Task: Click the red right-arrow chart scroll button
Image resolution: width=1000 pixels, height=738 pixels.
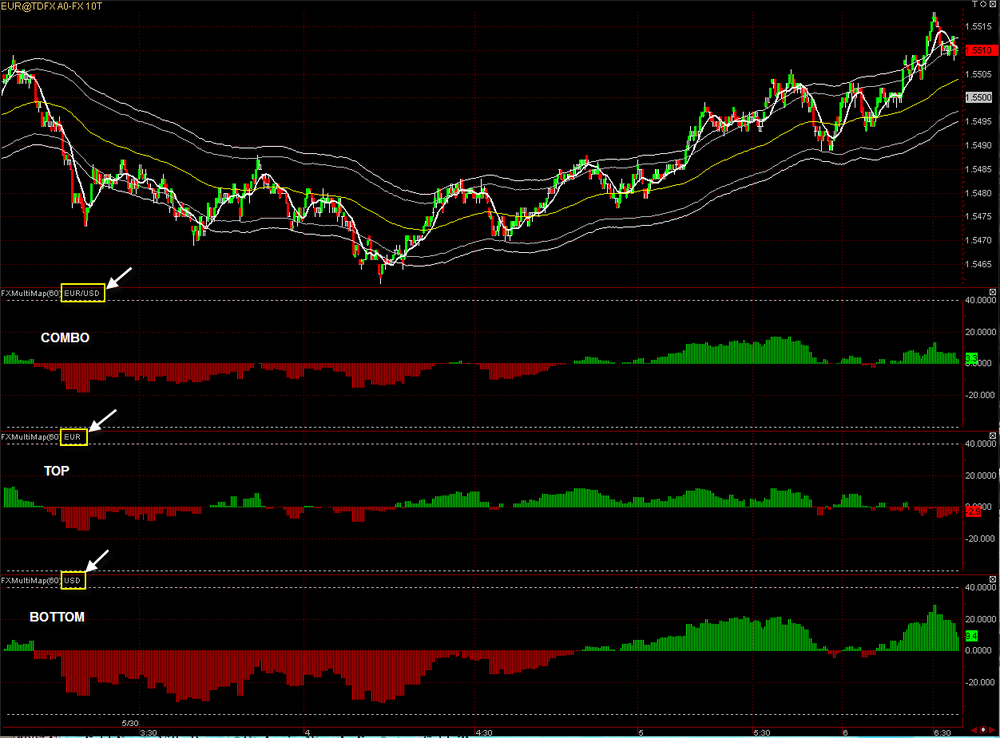Action: tap(993, 730)
